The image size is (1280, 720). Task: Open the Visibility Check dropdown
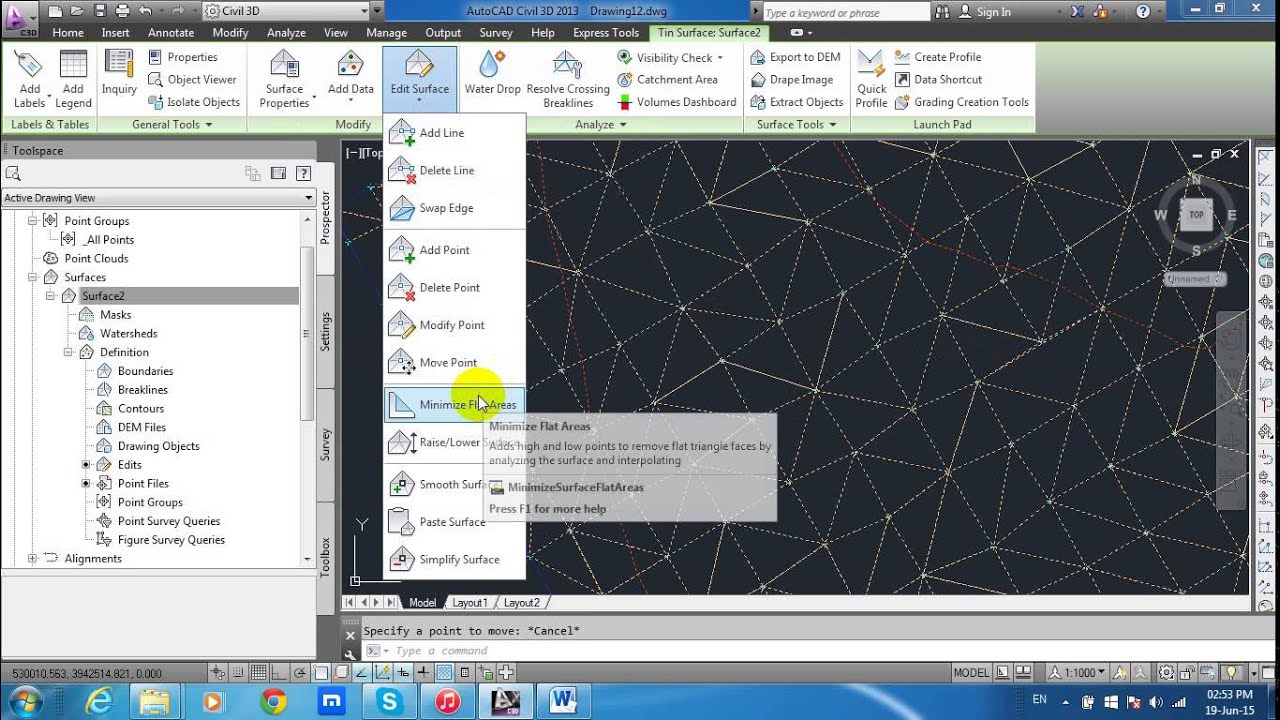coord(669,58)
